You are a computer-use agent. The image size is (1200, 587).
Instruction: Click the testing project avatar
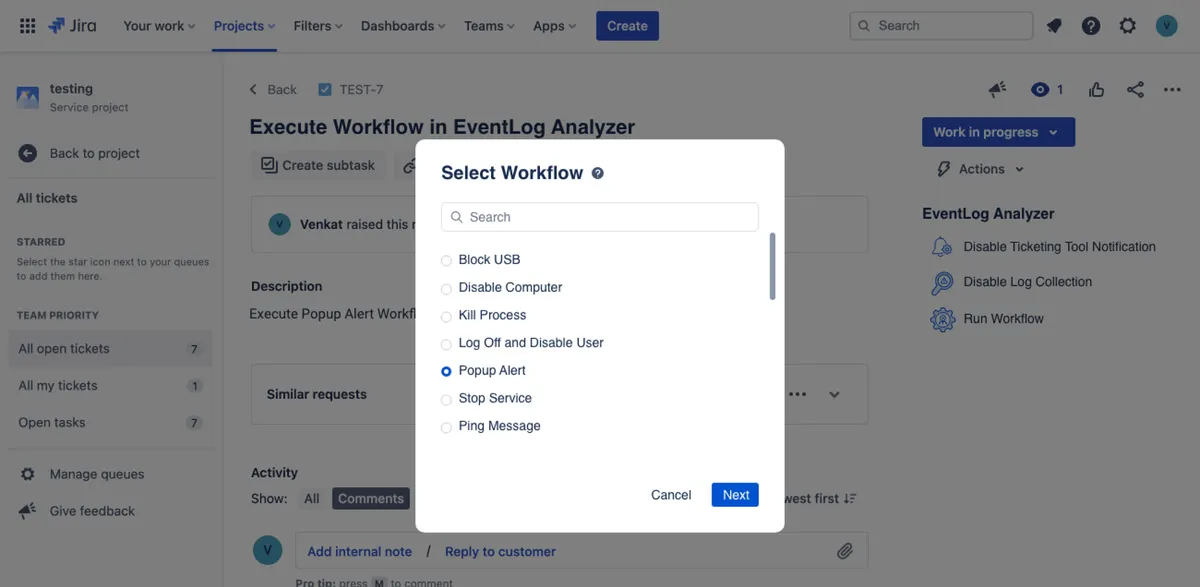coord(28,97)
